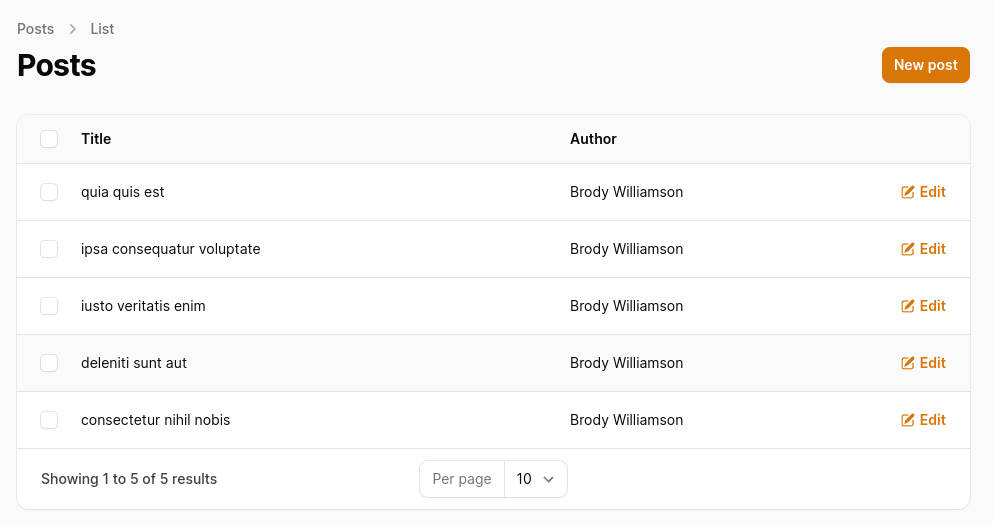
Task: Click the Author column header
Action: pos(593,139)
